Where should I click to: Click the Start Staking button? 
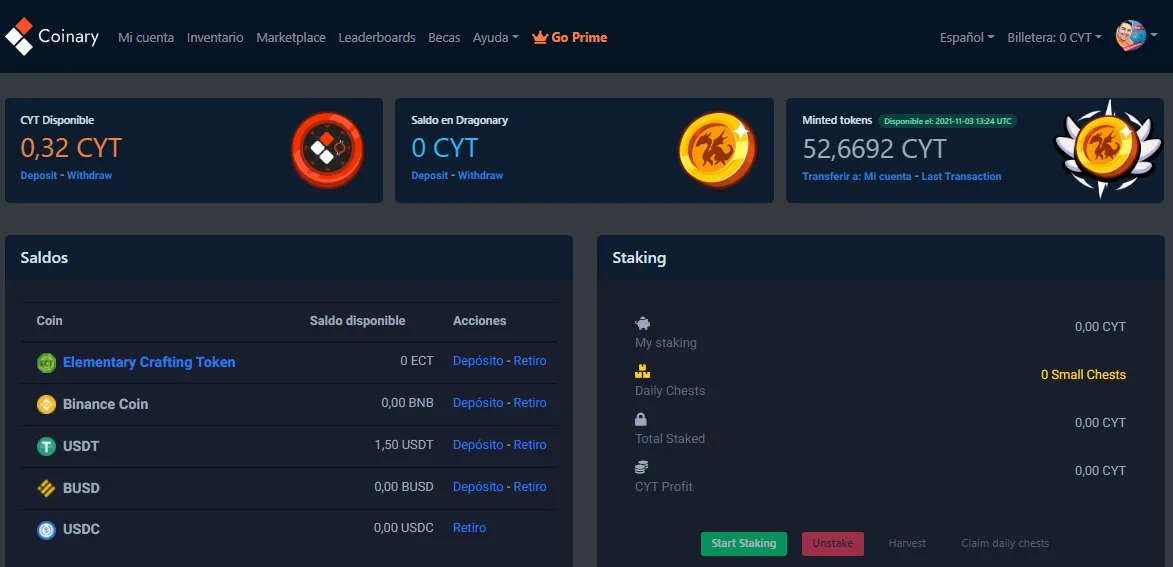click(x=744, y=544)
